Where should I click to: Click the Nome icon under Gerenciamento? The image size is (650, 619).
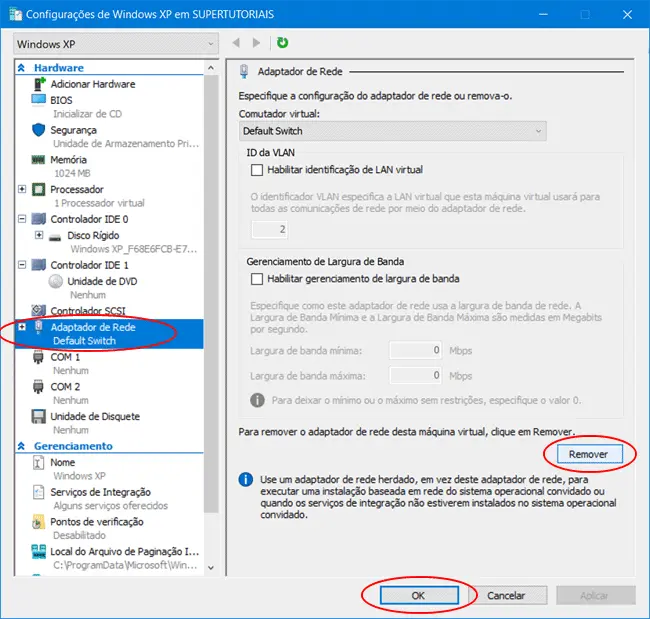[38, 462]
